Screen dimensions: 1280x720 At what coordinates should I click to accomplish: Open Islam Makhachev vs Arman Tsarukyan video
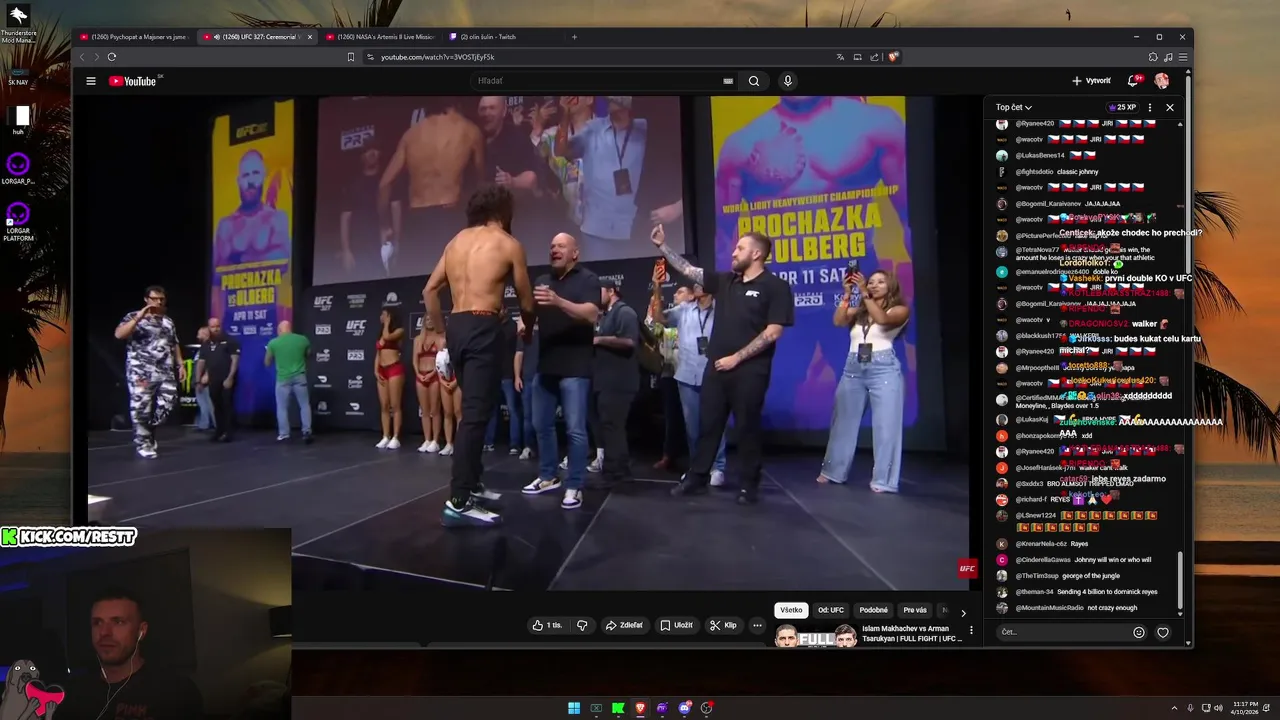point(868,635)
